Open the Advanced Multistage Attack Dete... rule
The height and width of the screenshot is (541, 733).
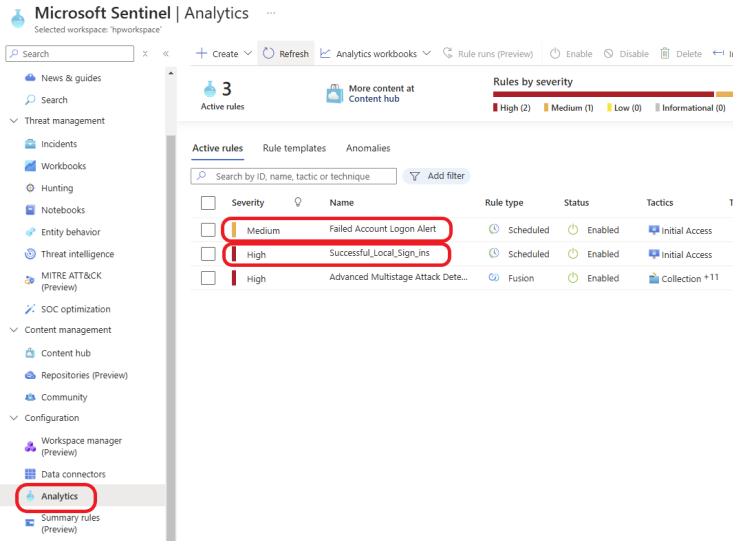click(x=398, y=277)
